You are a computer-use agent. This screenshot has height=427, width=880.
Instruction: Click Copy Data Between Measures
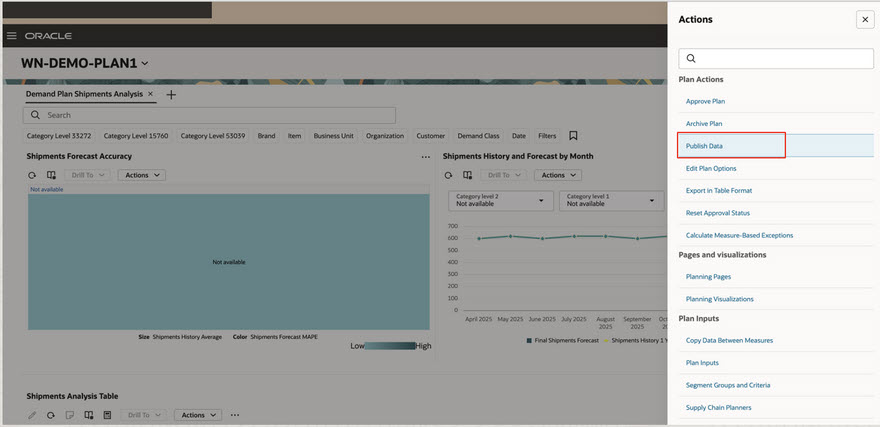click(x=729, y=341)
